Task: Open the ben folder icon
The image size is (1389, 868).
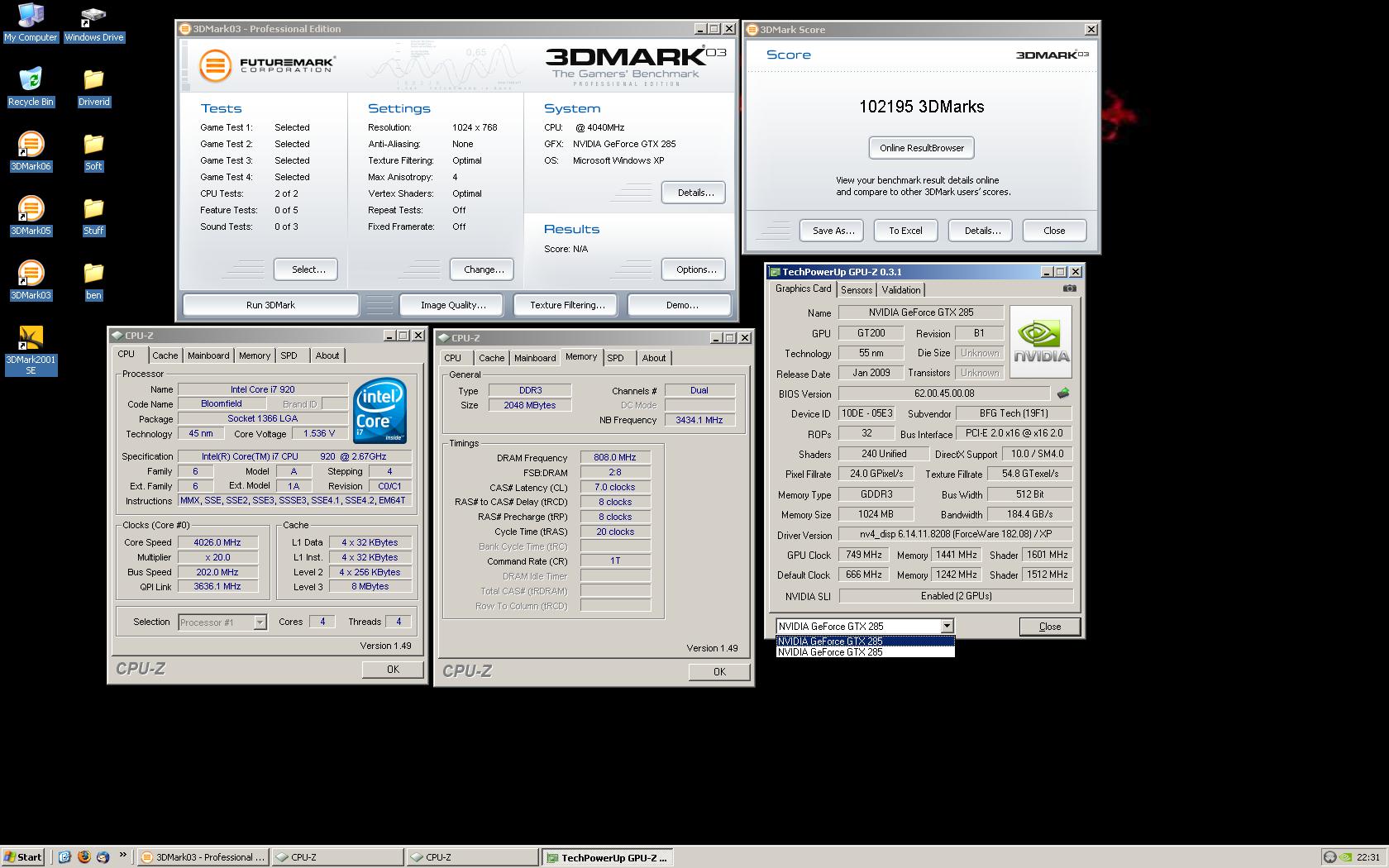Action: coord(93,280)
